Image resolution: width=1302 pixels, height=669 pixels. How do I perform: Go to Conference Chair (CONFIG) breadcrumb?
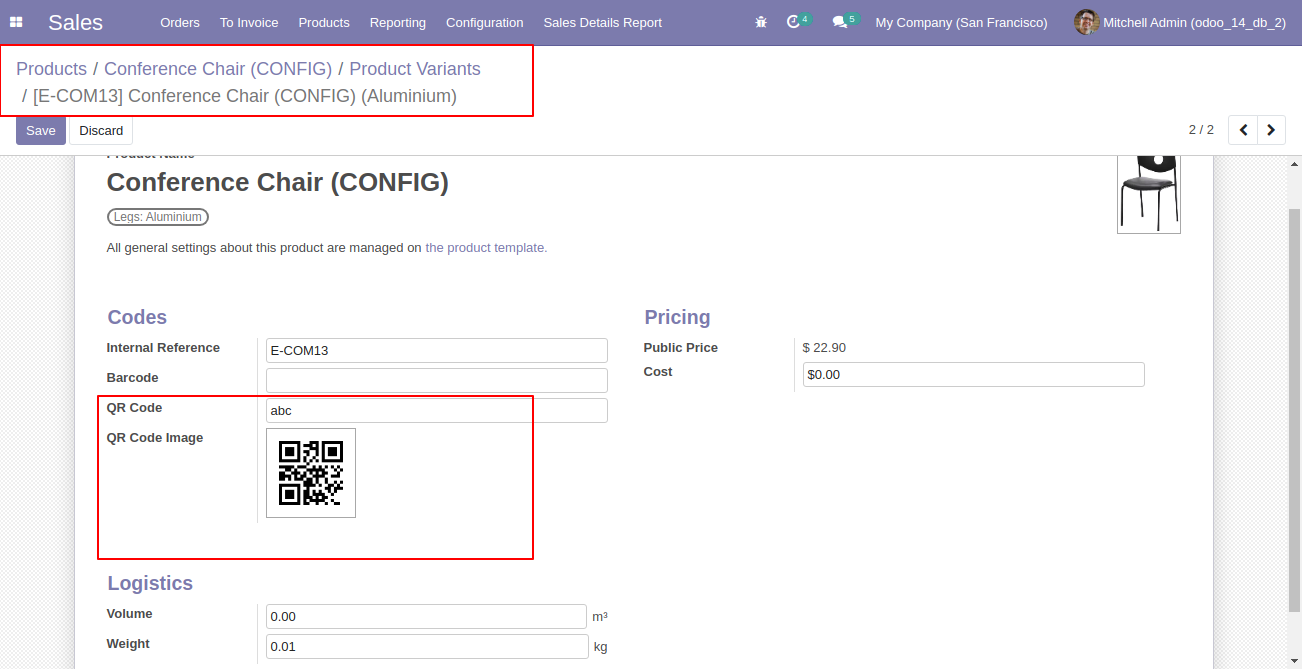tap(218, 69)
